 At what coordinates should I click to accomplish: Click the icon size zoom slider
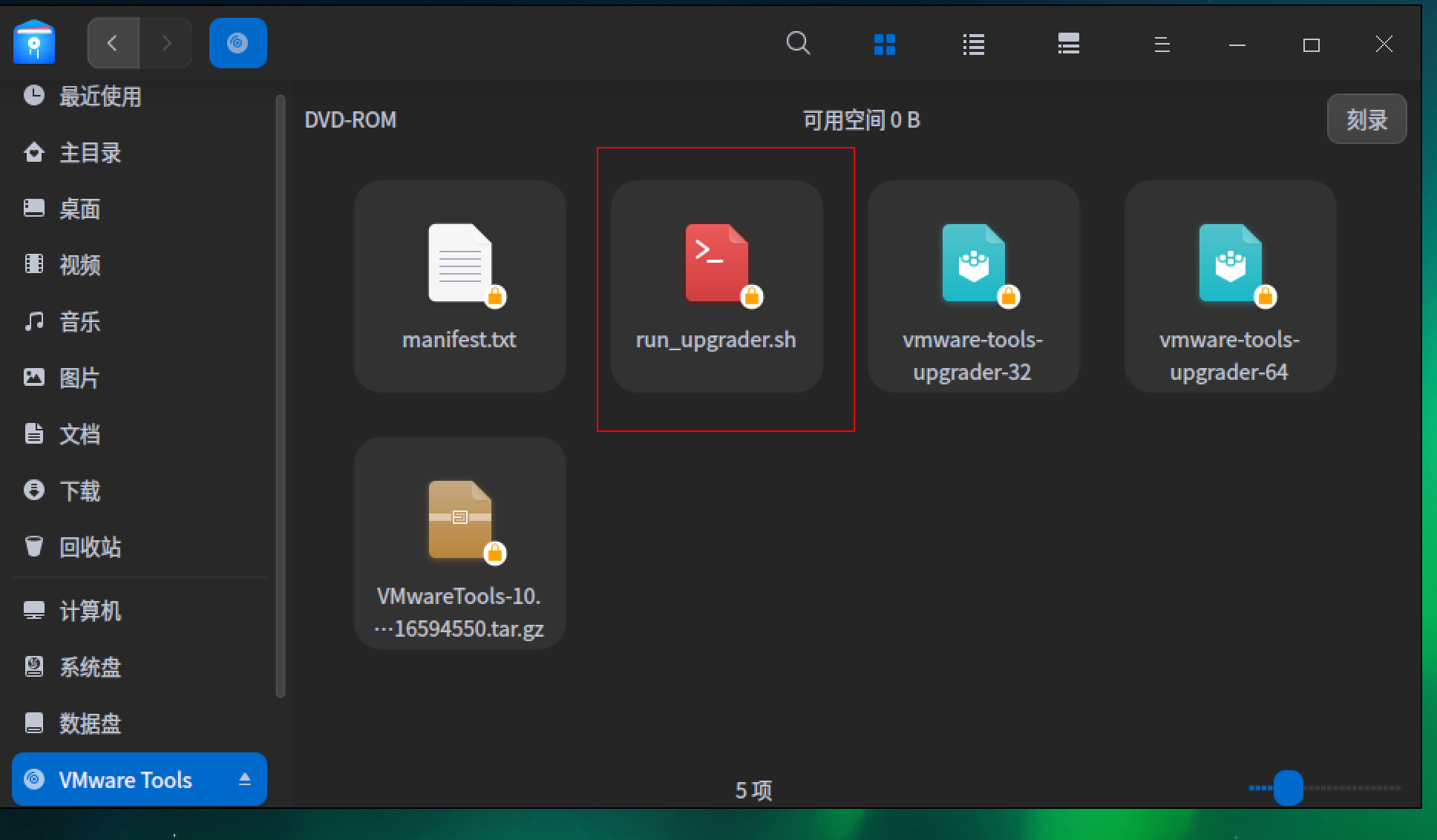click(1289, 788)
